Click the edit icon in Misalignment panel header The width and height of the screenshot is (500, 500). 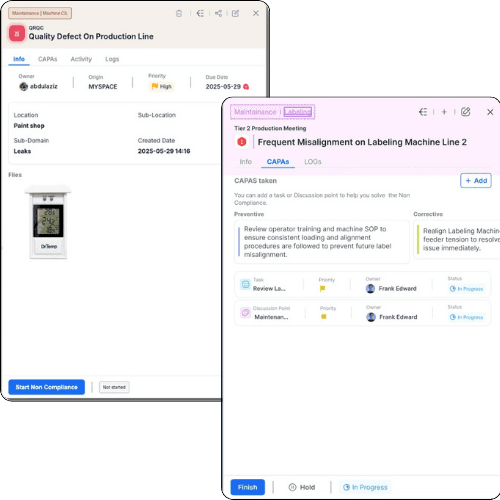coord(466,112)
